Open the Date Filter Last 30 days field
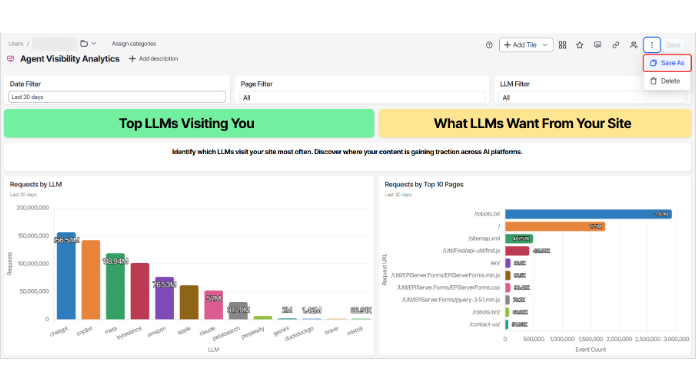The image size is (696, 392). [x=117, y=97]
